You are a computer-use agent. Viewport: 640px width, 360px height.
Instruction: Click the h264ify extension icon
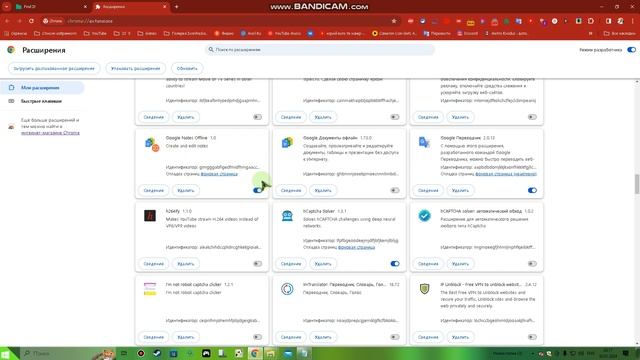pyautogui.click(x=150, y=216)
